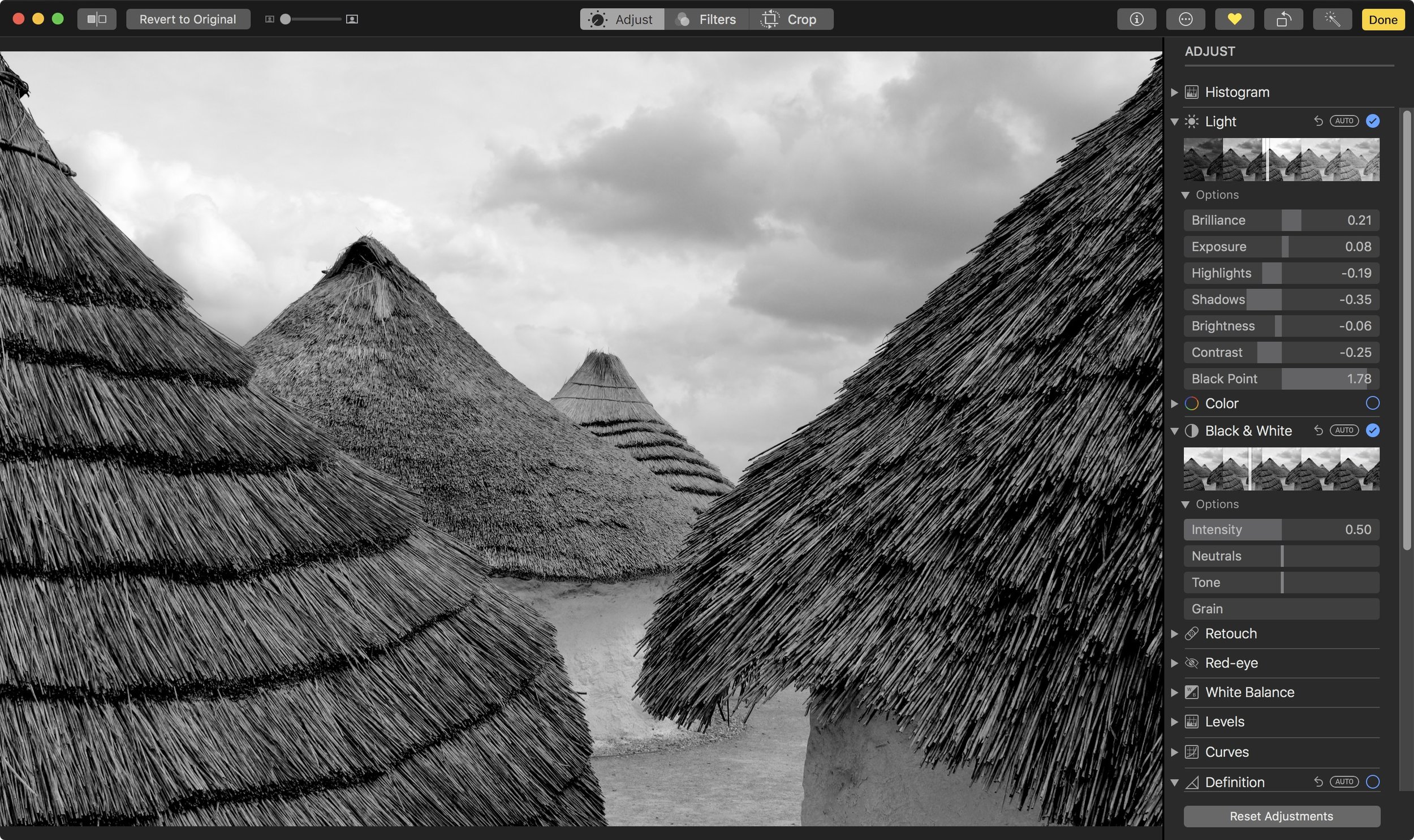This screenshot has width=1414, height=840.
Task: Click the Retouch bandage icon
Action: pyautogui.click(x=1191, y=634)
